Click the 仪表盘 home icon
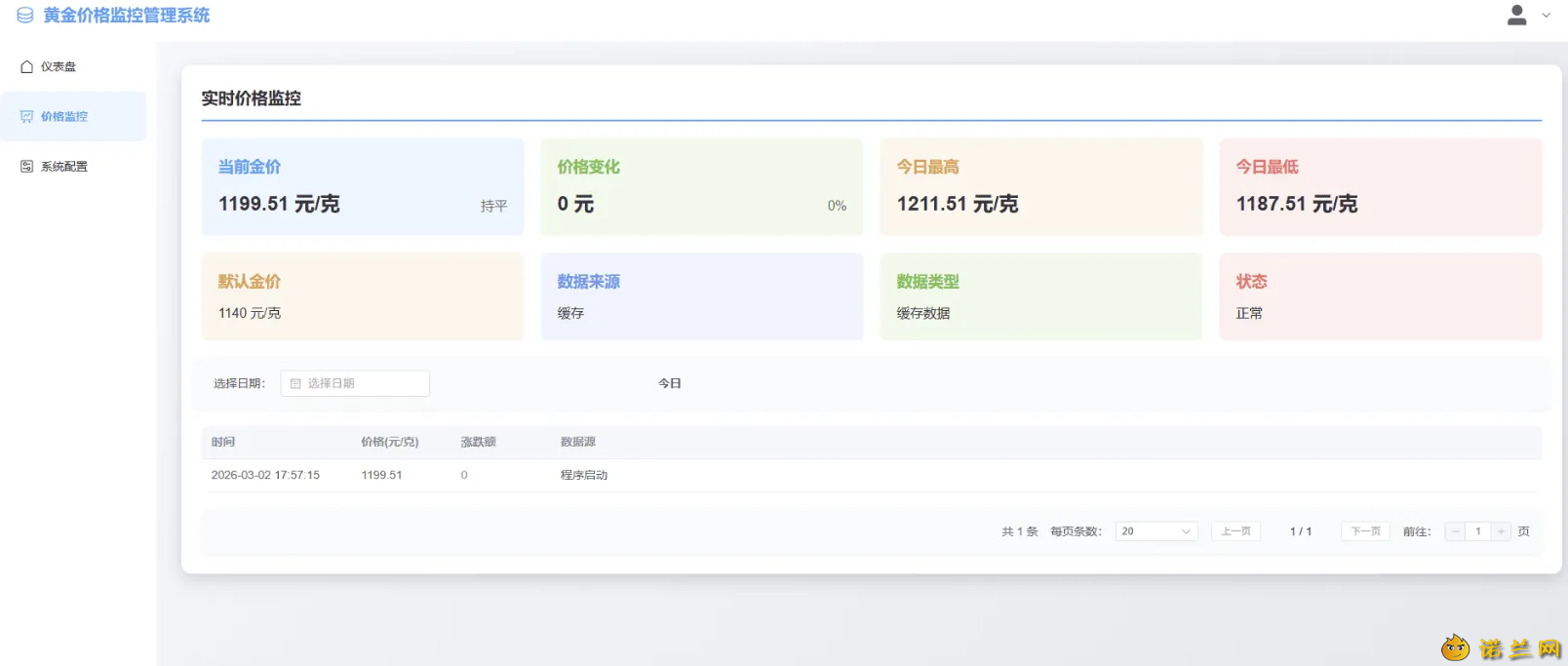Viewport: 1568px width, 666px height. pyautogui.click(x=27, y=67)
